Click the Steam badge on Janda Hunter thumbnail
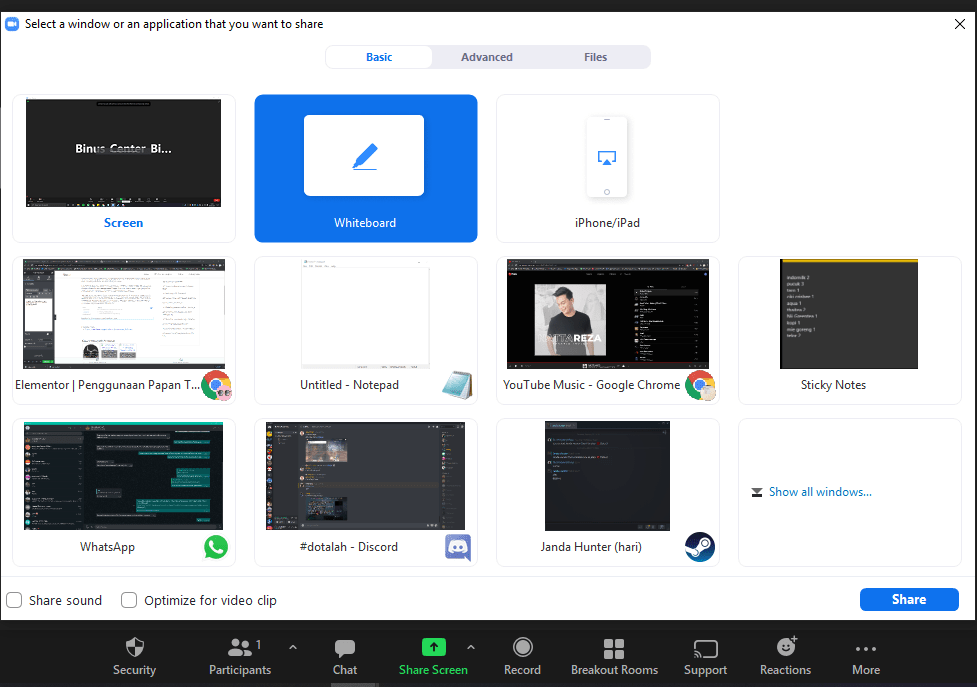 coord(699,547)
